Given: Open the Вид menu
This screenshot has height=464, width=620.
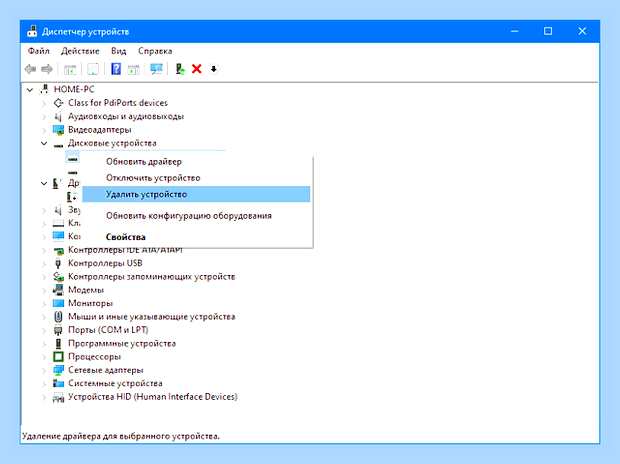Looking at the screenshot, I should coord(119,51).
